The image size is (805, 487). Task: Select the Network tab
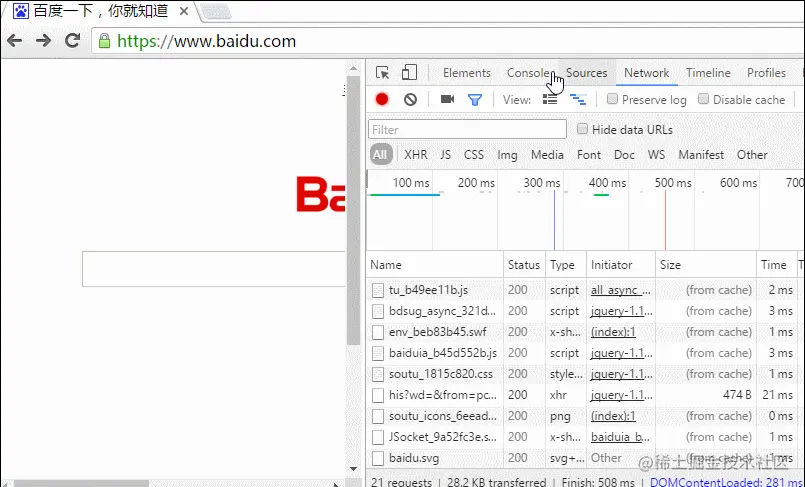[x=646, y=73]
